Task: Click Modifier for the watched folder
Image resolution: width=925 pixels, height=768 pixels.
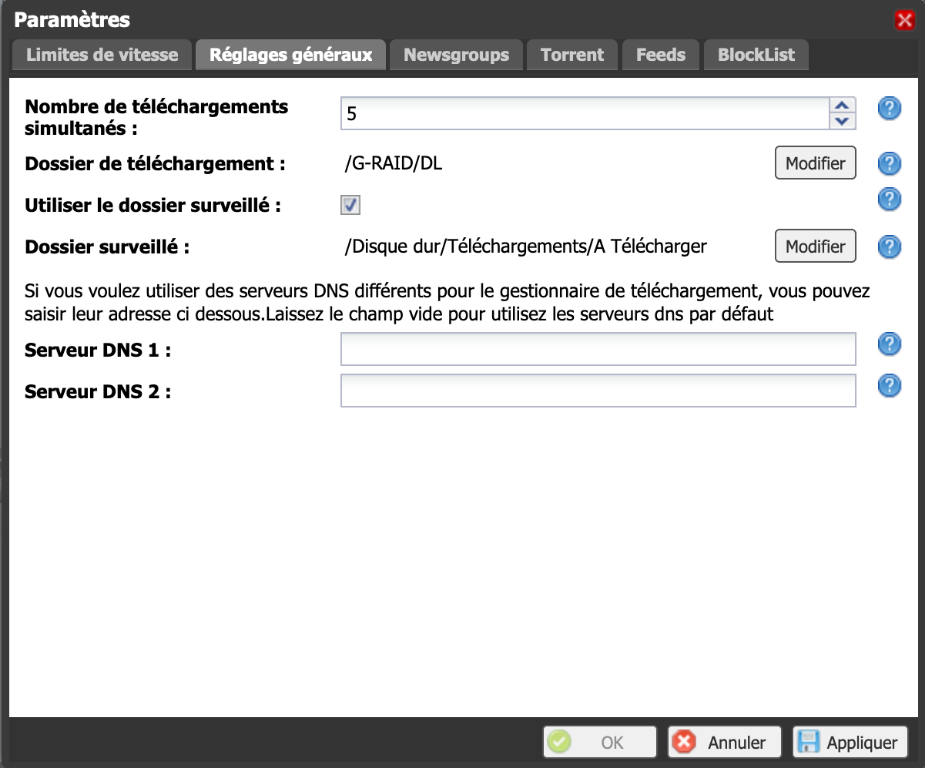Action: tap(815, 246)
